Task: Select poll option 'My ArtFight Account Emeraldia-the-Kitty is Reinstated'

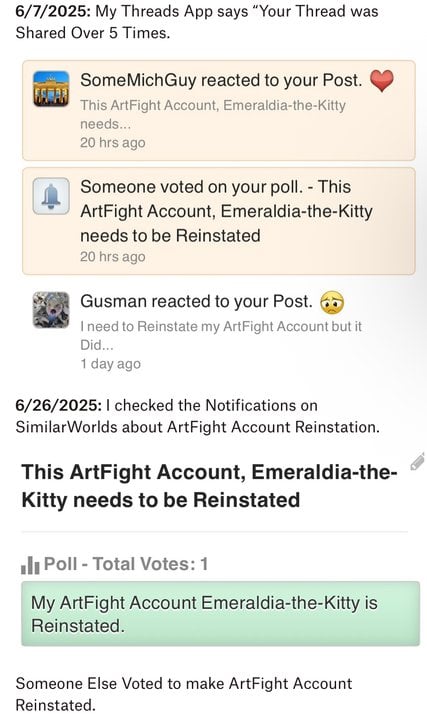Action: (x=220, y=614)
